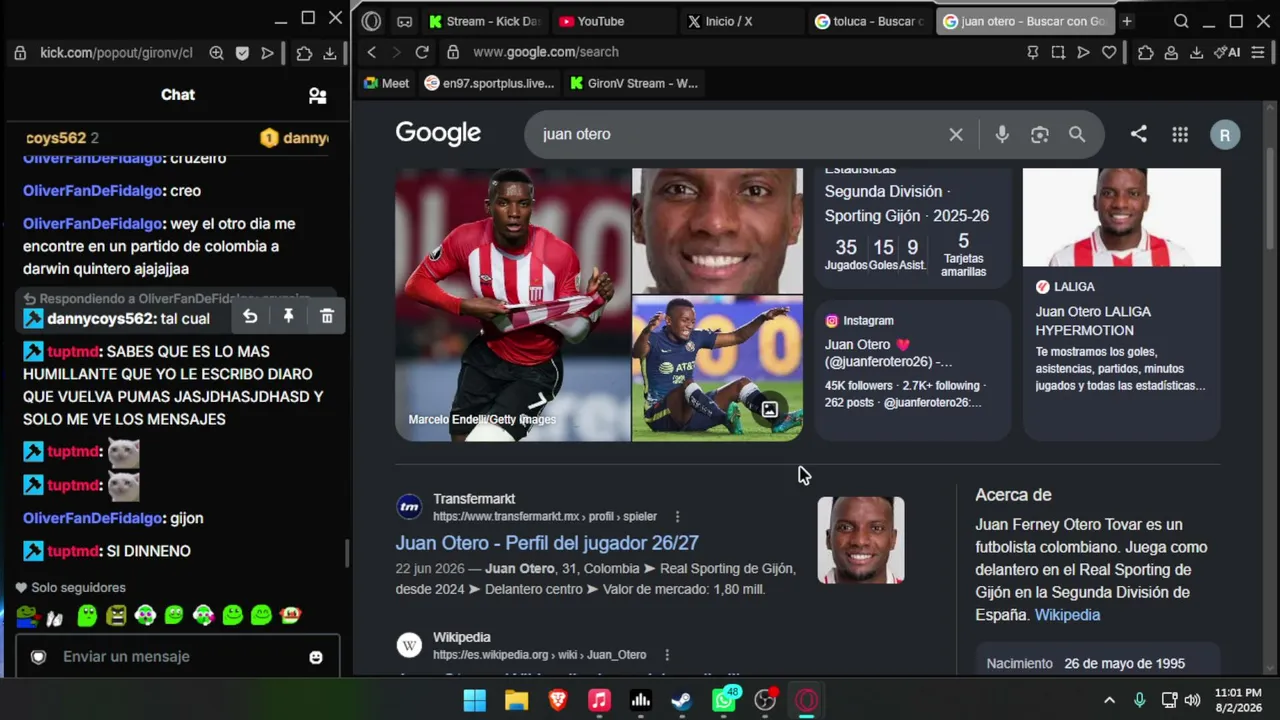Open WhatsApp from the taskbar

[x=724, y=700]
